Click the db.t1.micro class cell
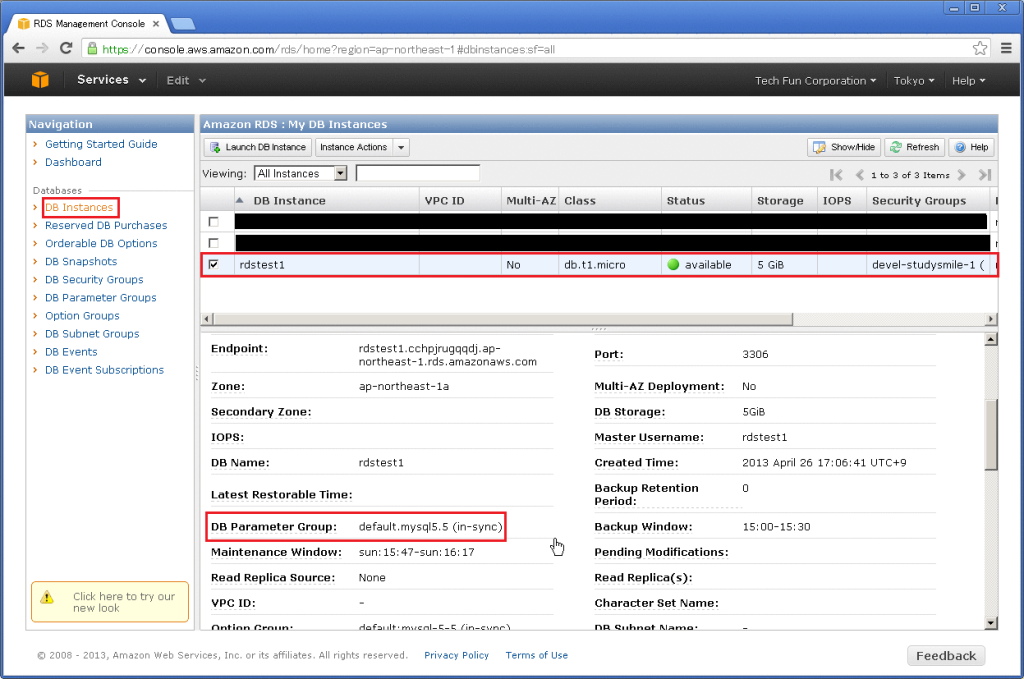 point(609,264)
